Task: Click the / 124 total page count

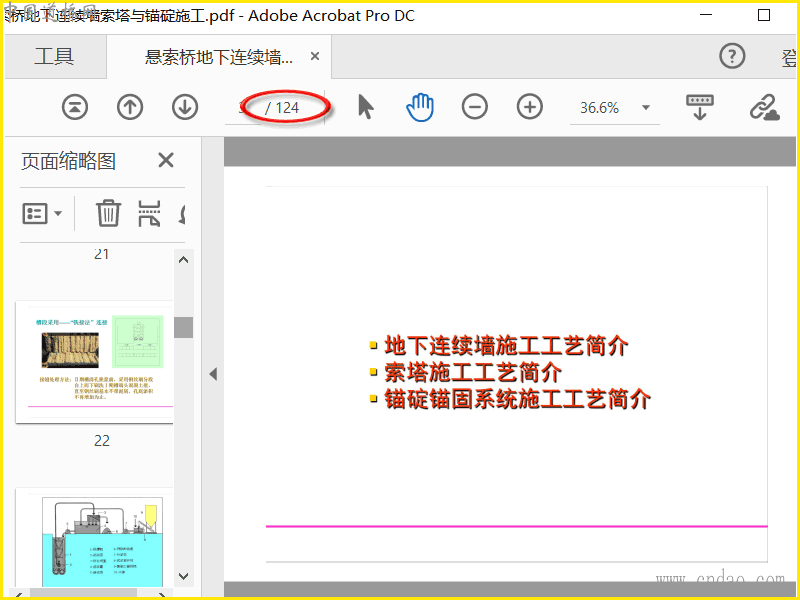Action: 282,108
